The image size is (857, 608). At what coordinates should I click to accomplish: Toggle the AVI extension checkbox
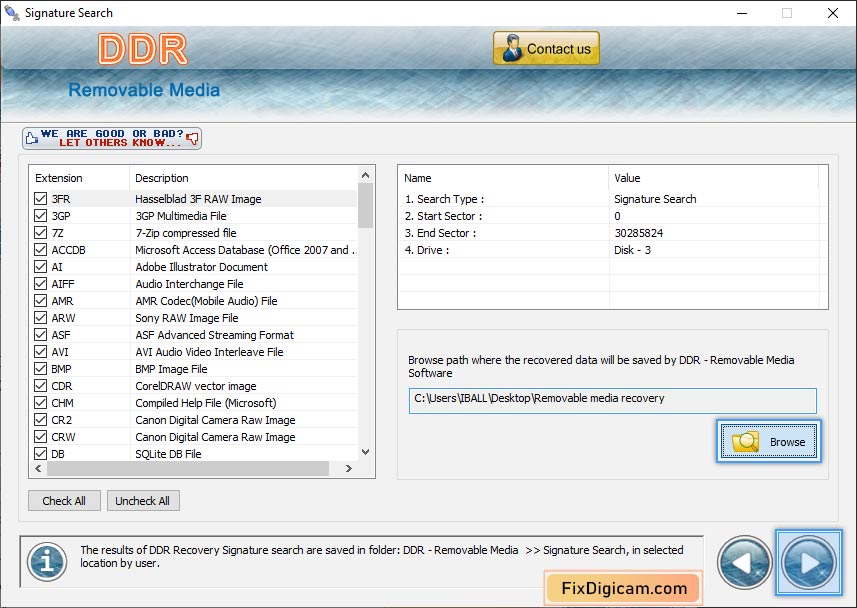point(40,351)
